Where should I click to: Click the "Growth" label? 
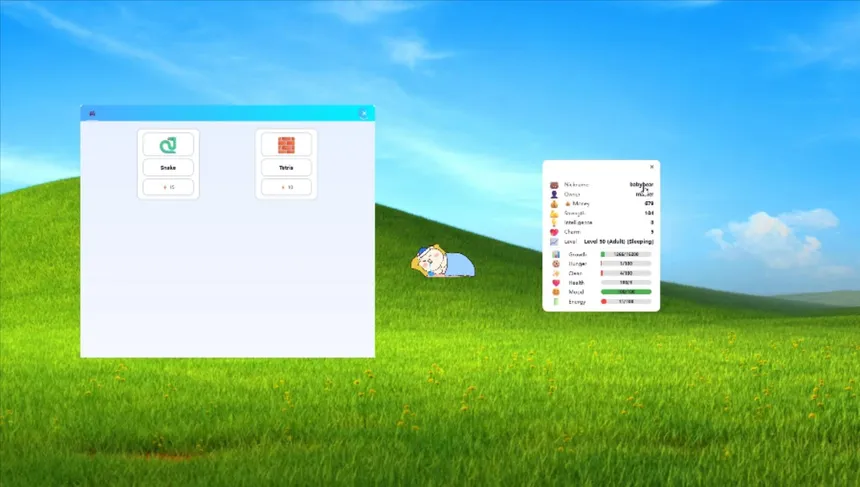578,254
